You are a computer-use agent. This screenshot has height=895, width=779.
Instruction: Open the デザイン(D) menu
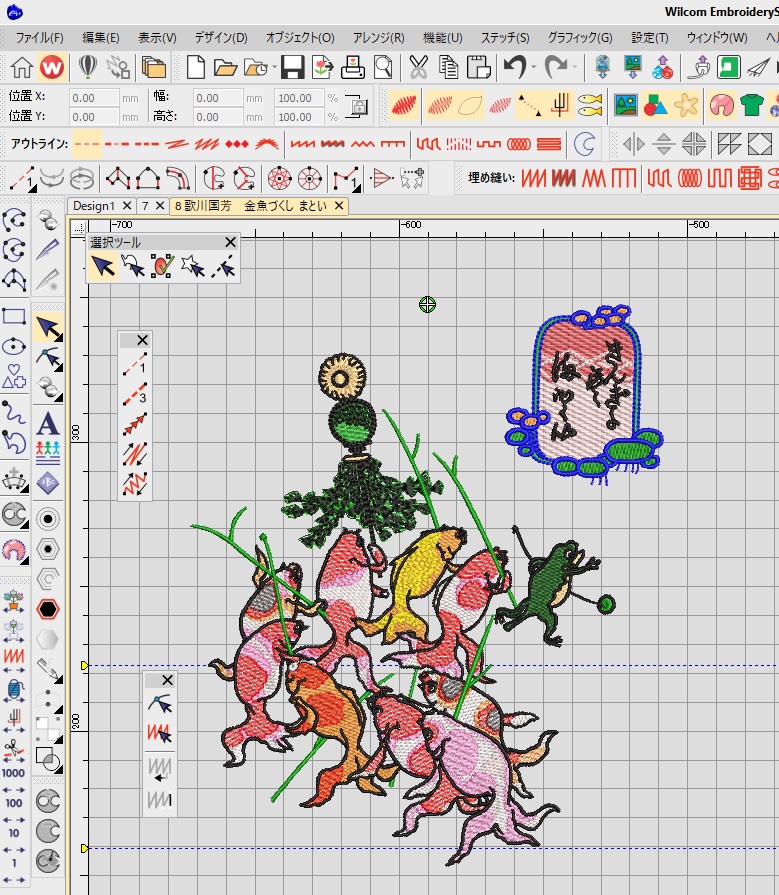coord(221,38)
